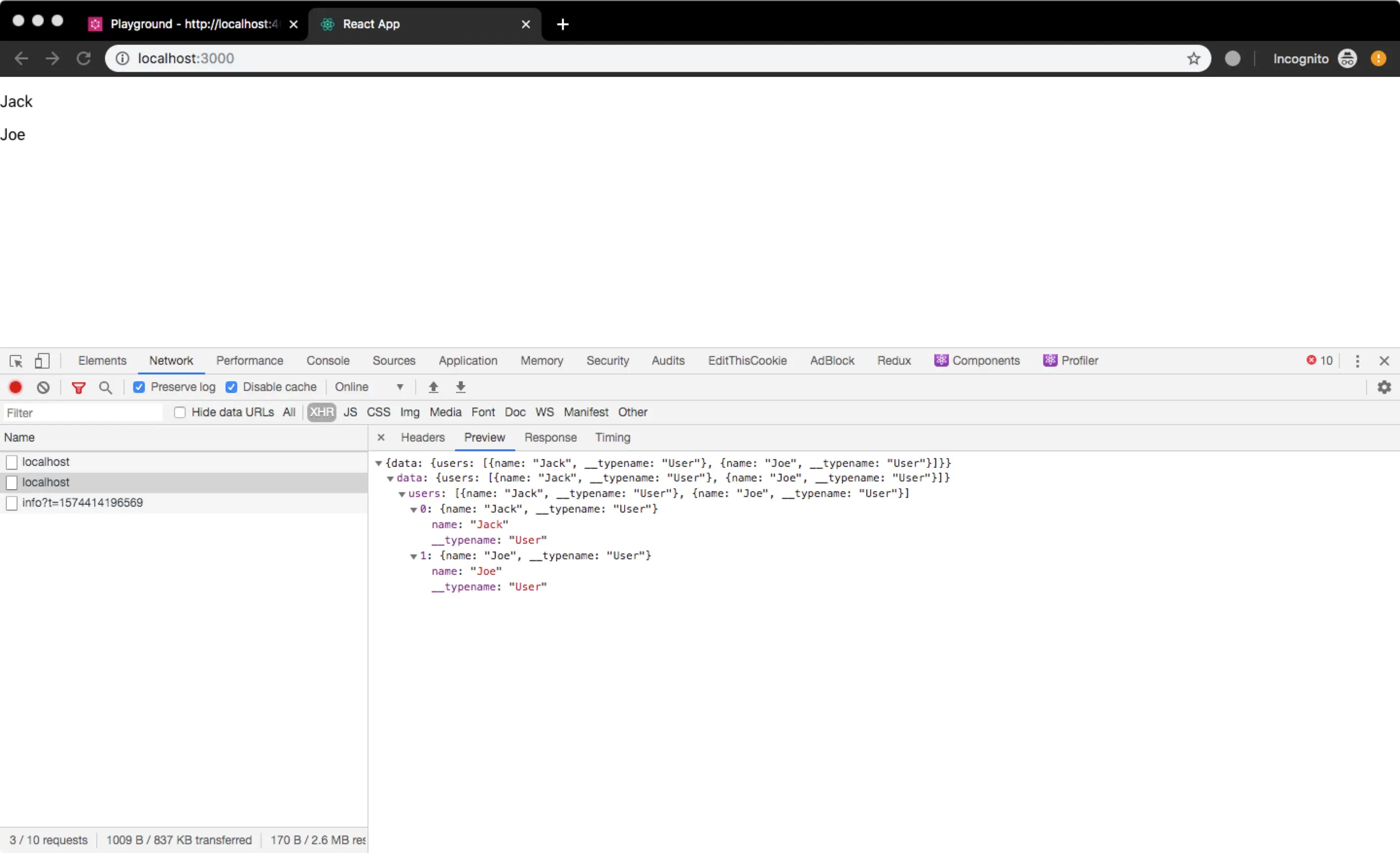Select the JS filter type
Screen dimensions: 1400x853
tap(350, 412)
